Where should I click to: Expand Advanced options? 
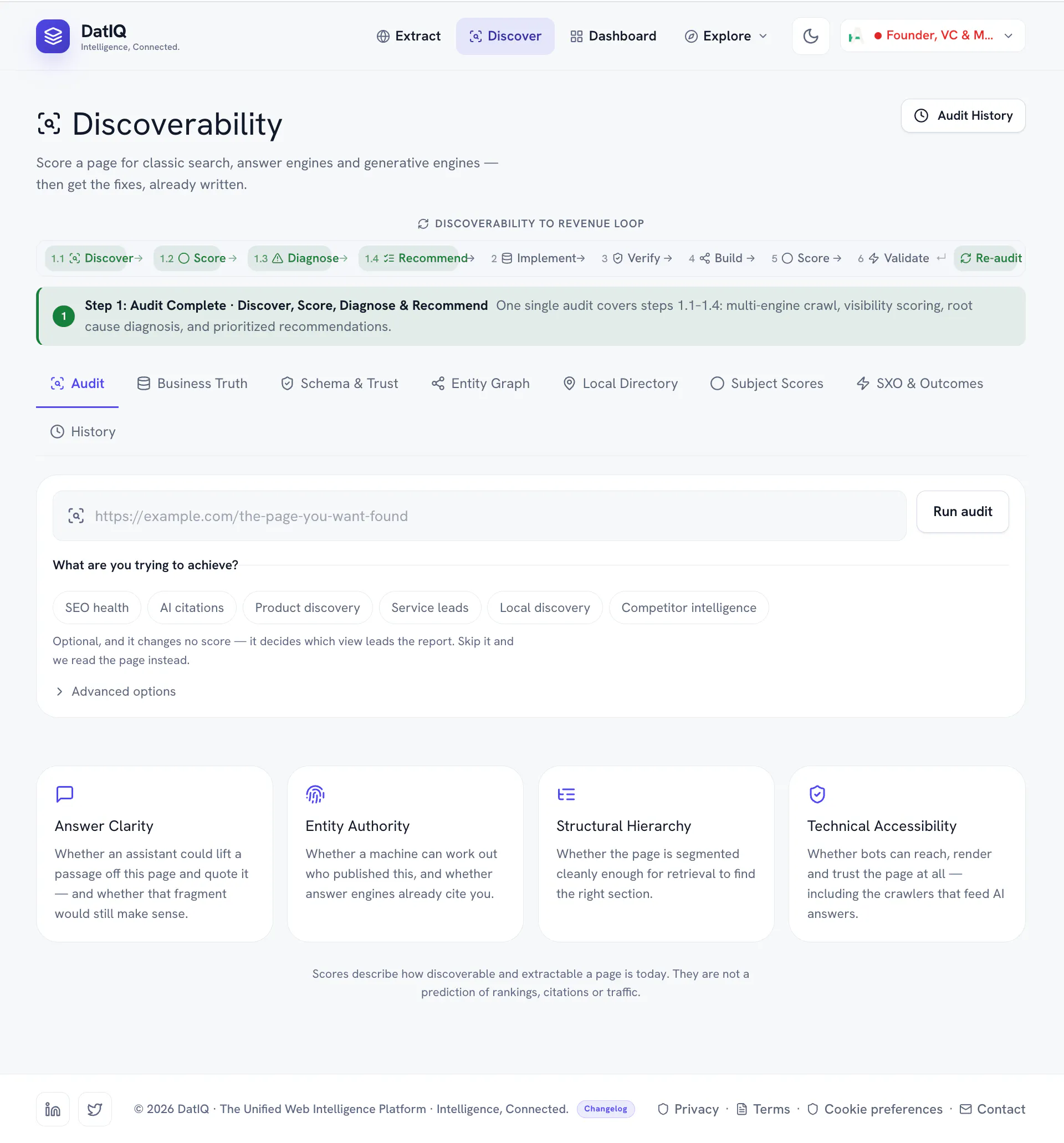pos(115,691)
